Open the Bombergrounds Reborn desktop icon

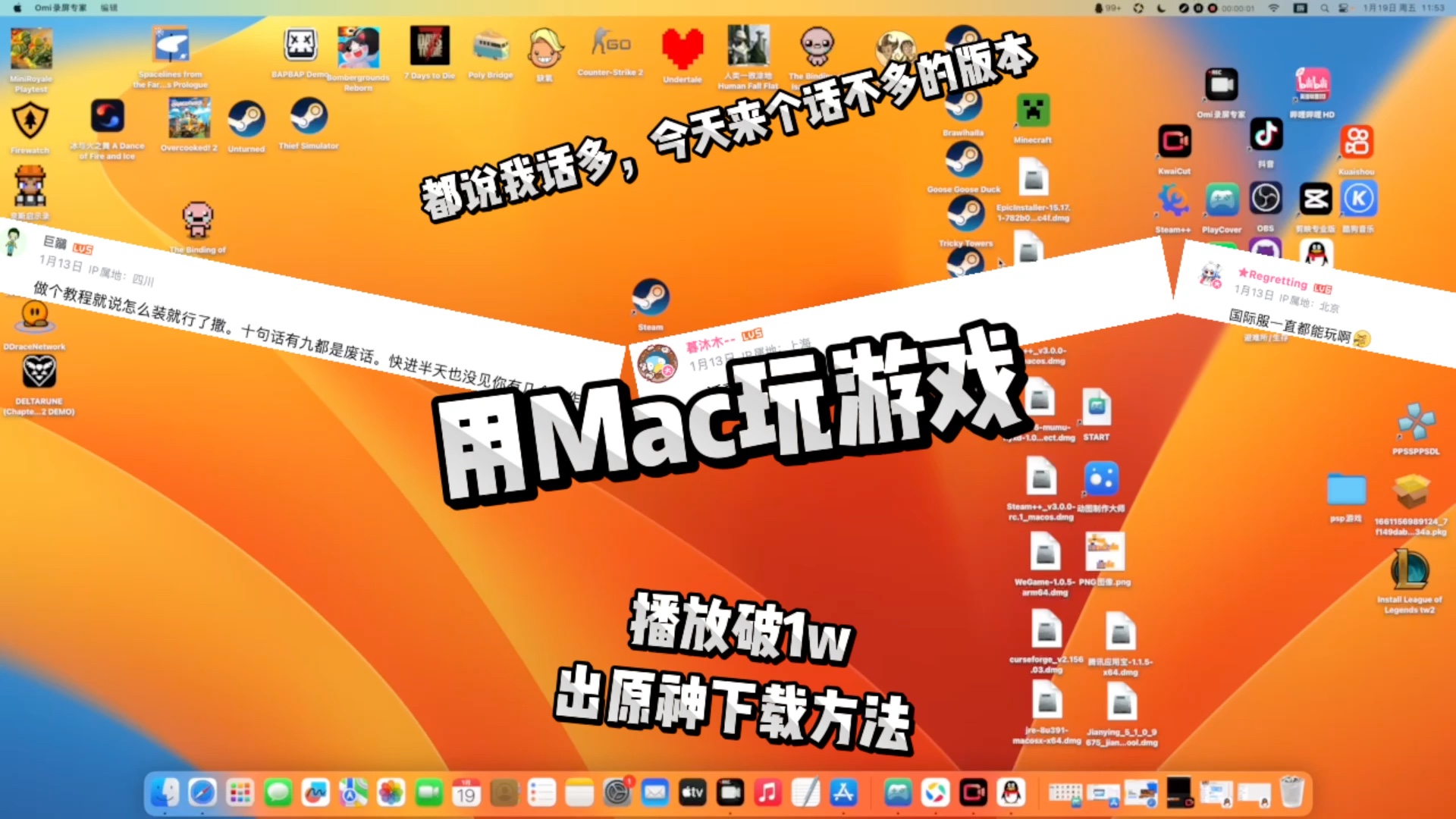[359, 47]
